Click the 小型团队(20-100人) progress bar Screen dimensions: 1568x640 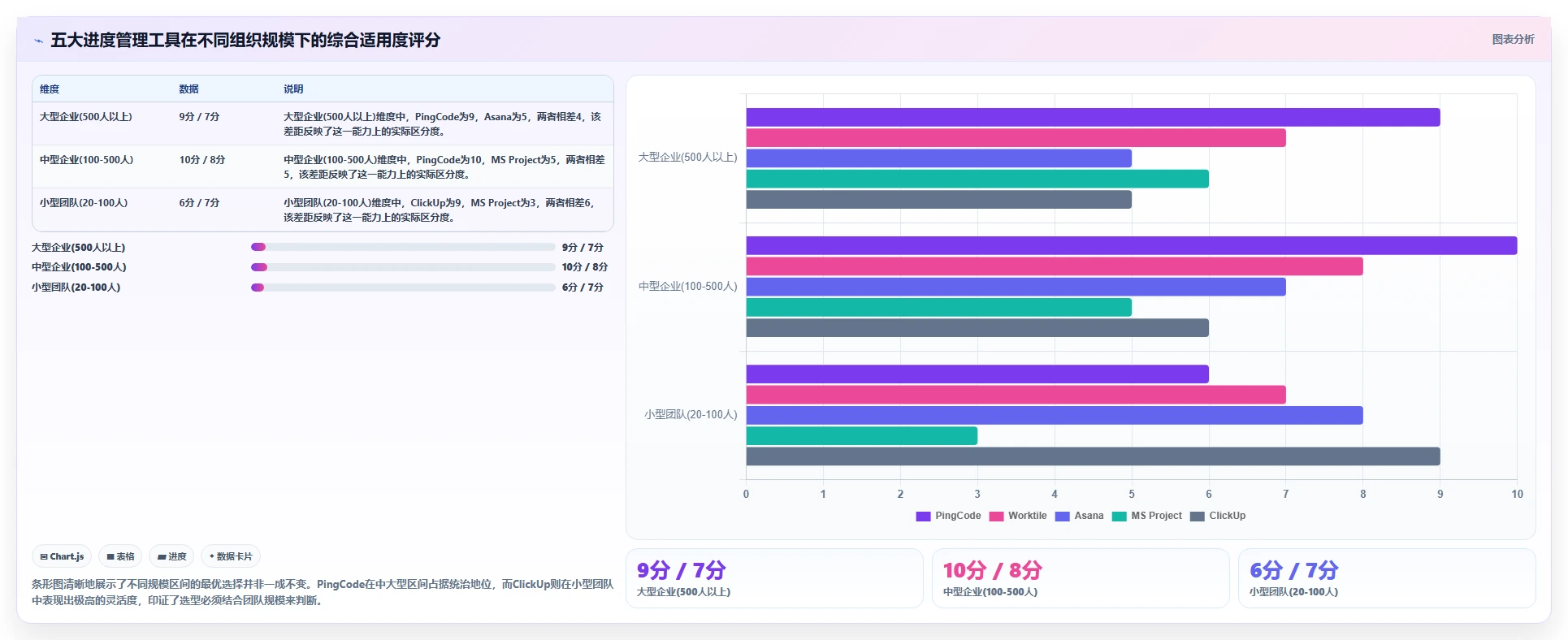(403, 288)
